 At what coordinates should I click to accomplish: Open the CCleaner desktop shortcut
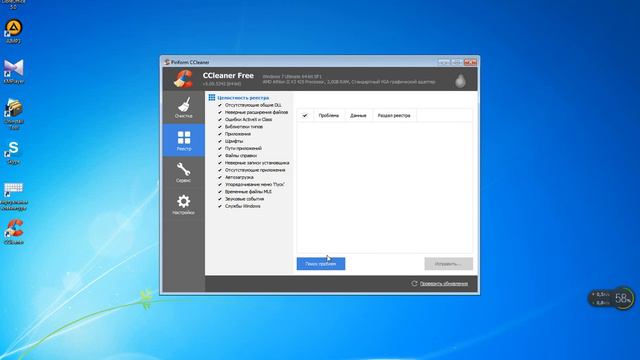(x=13, y=231)
